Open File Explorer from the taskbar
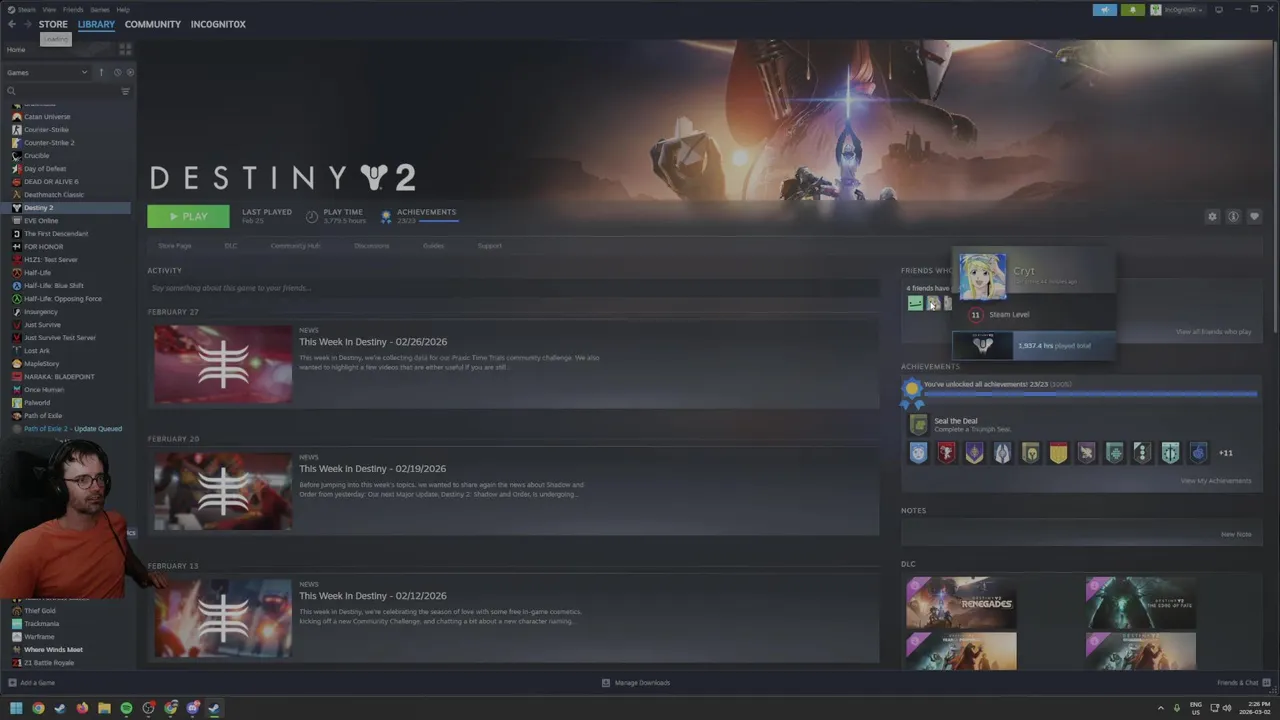The height and width of the screenshot is (720, 1280). (x=104, y=708)
